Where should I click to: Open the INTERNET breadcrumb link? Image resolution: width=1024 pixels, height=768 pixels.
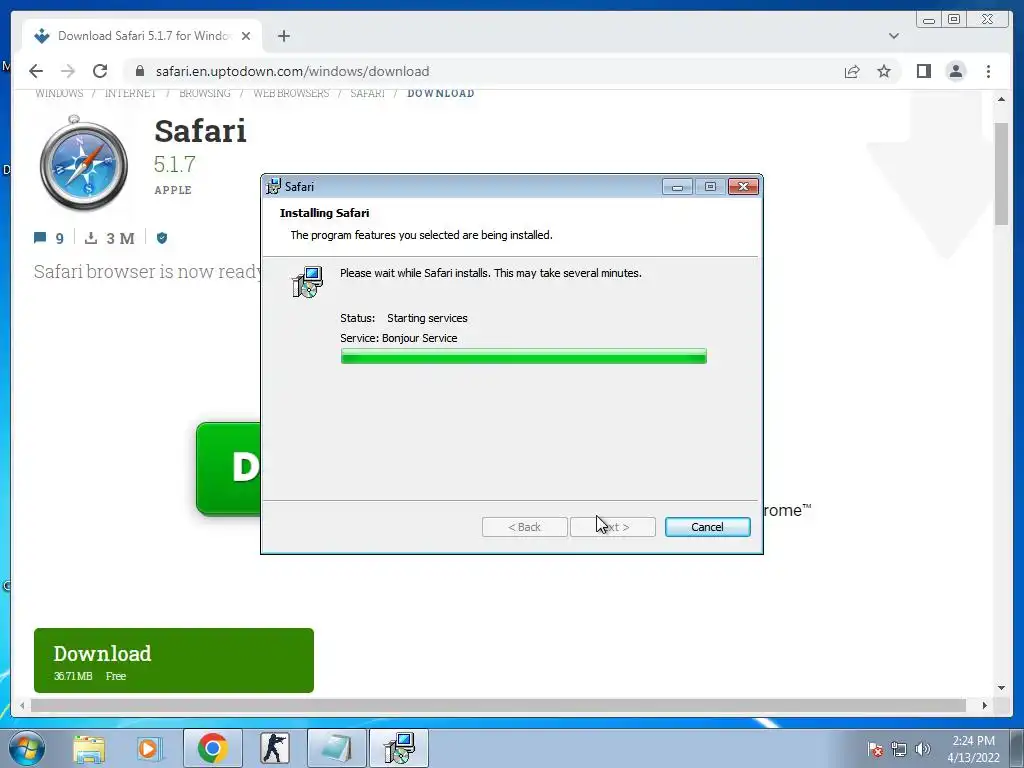(x=131, y=93)
